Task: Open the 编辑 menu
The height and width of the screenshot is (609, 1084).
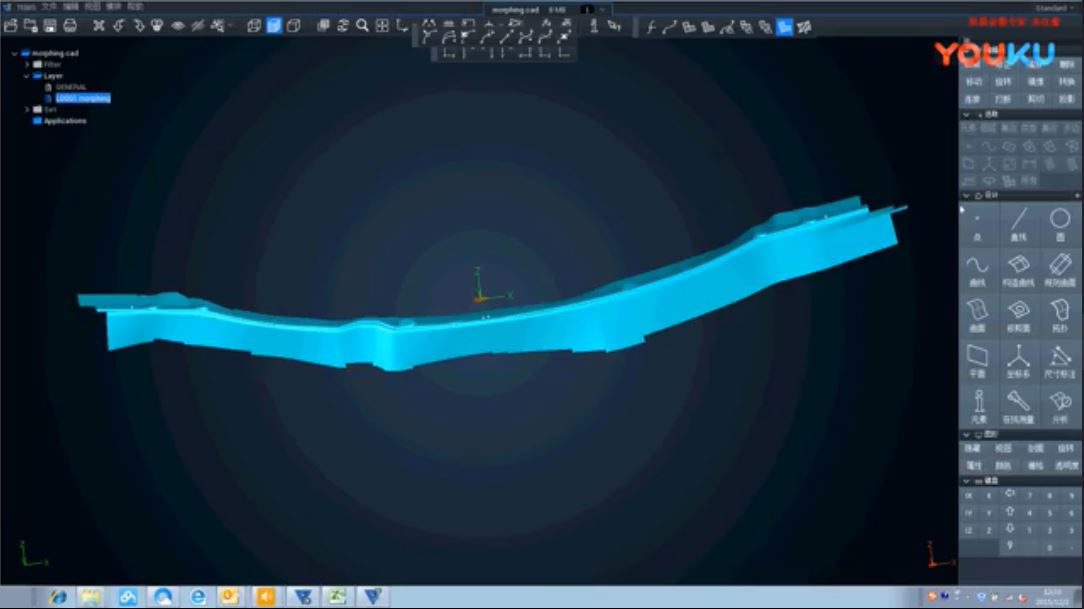Action: [x=71, y=7]
